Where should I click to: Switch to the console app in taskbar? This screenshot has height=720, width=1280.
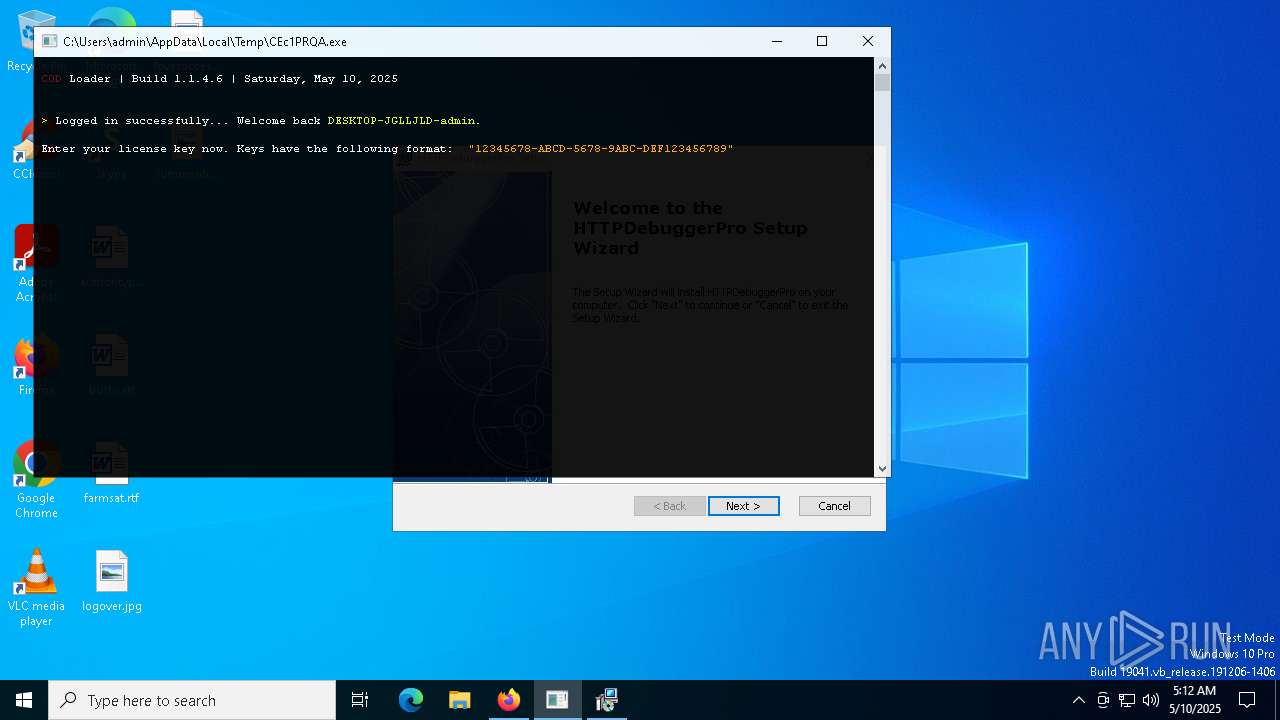(557, 700)
